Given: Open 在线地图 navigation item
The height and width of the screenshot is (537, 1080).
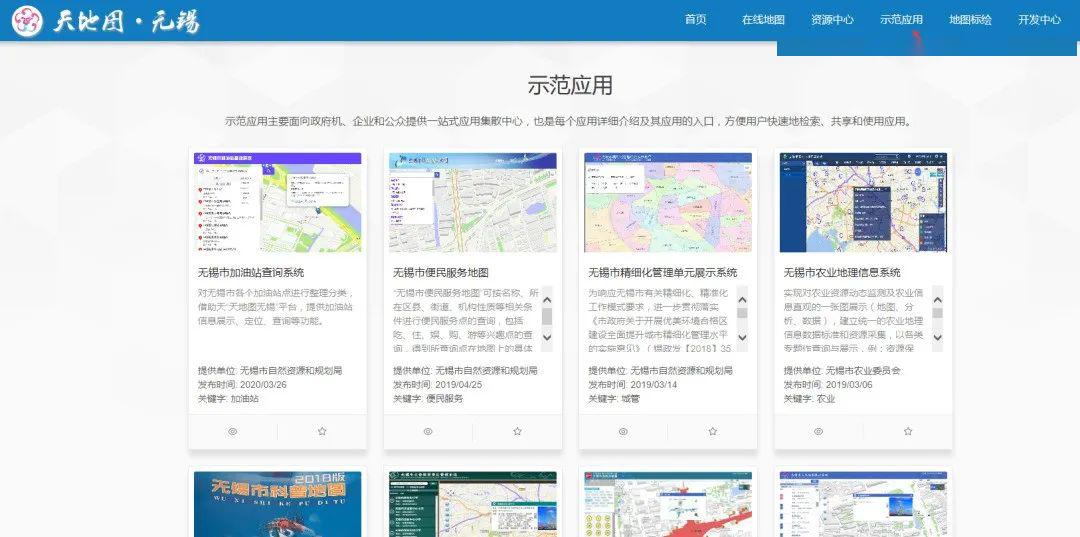Looking at the screenshot, I should coord(763,20).
